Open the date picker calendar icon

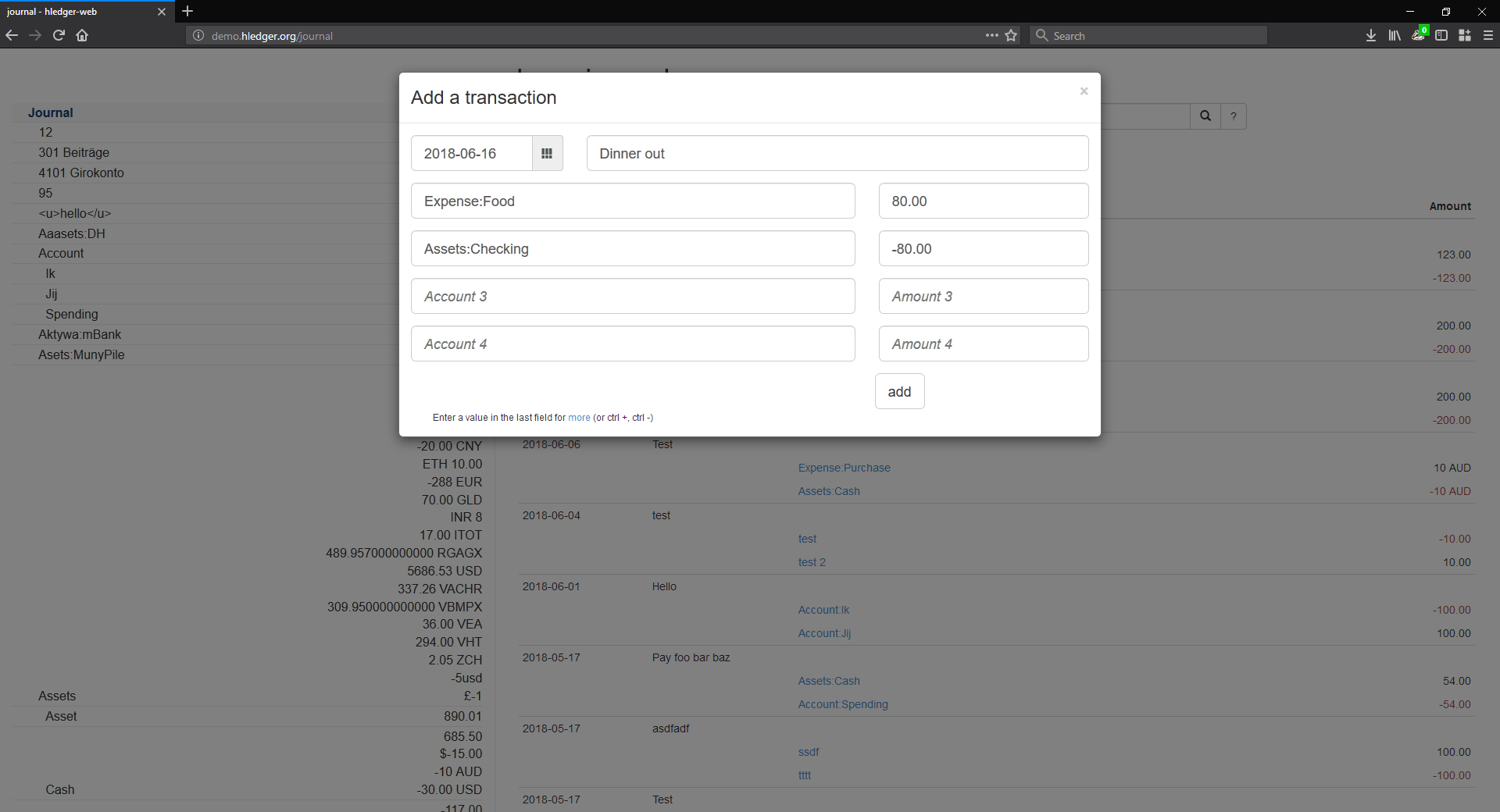point(547,154)
